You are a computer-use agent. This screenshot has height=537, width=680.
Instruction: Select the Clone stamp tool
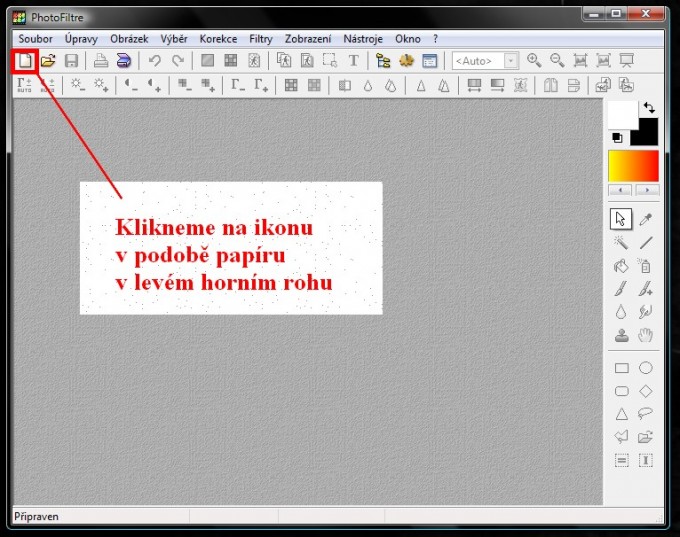click(621, 335)
